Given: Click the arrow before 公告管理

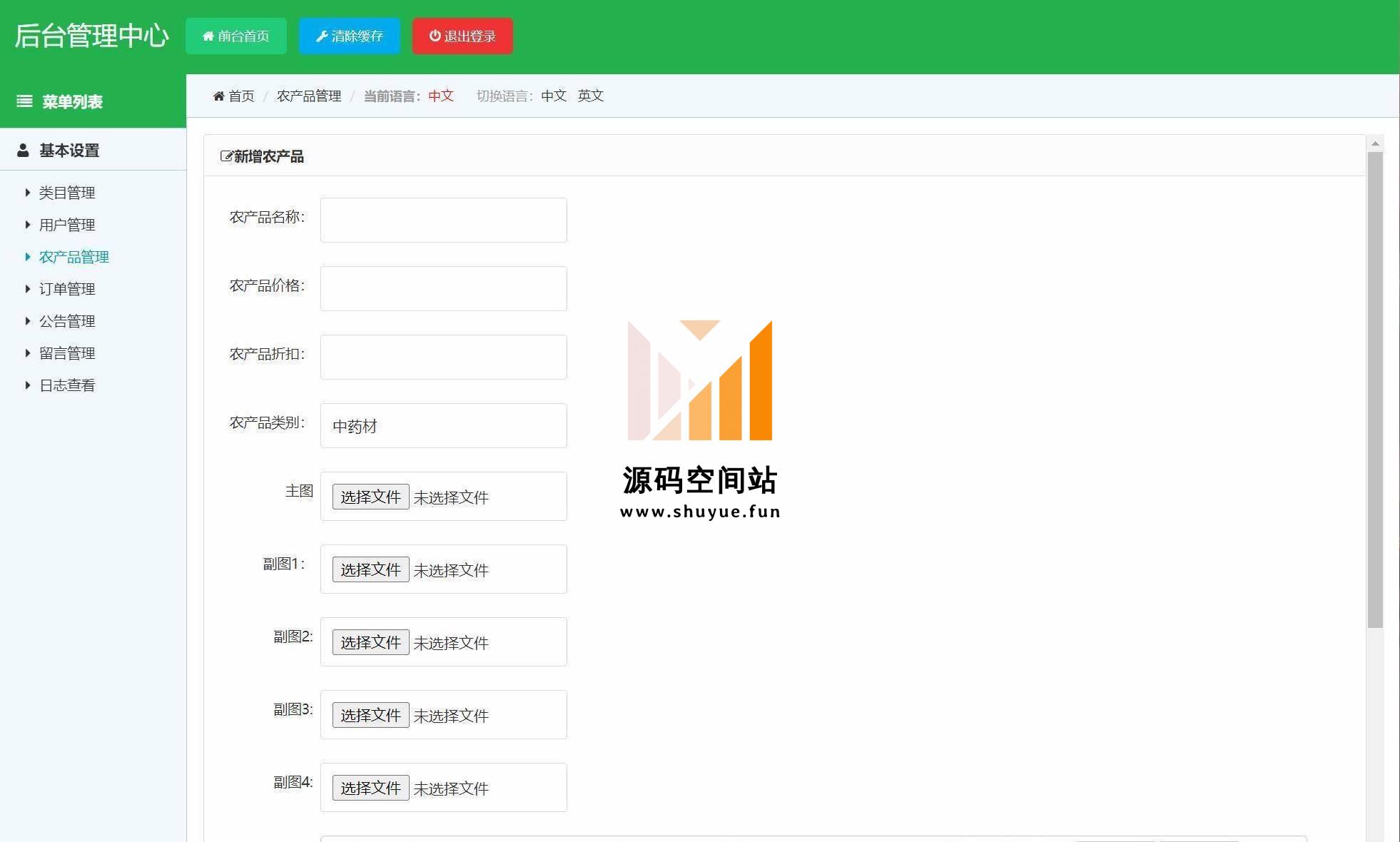Looking at the screenshot, I should point(27,321).
